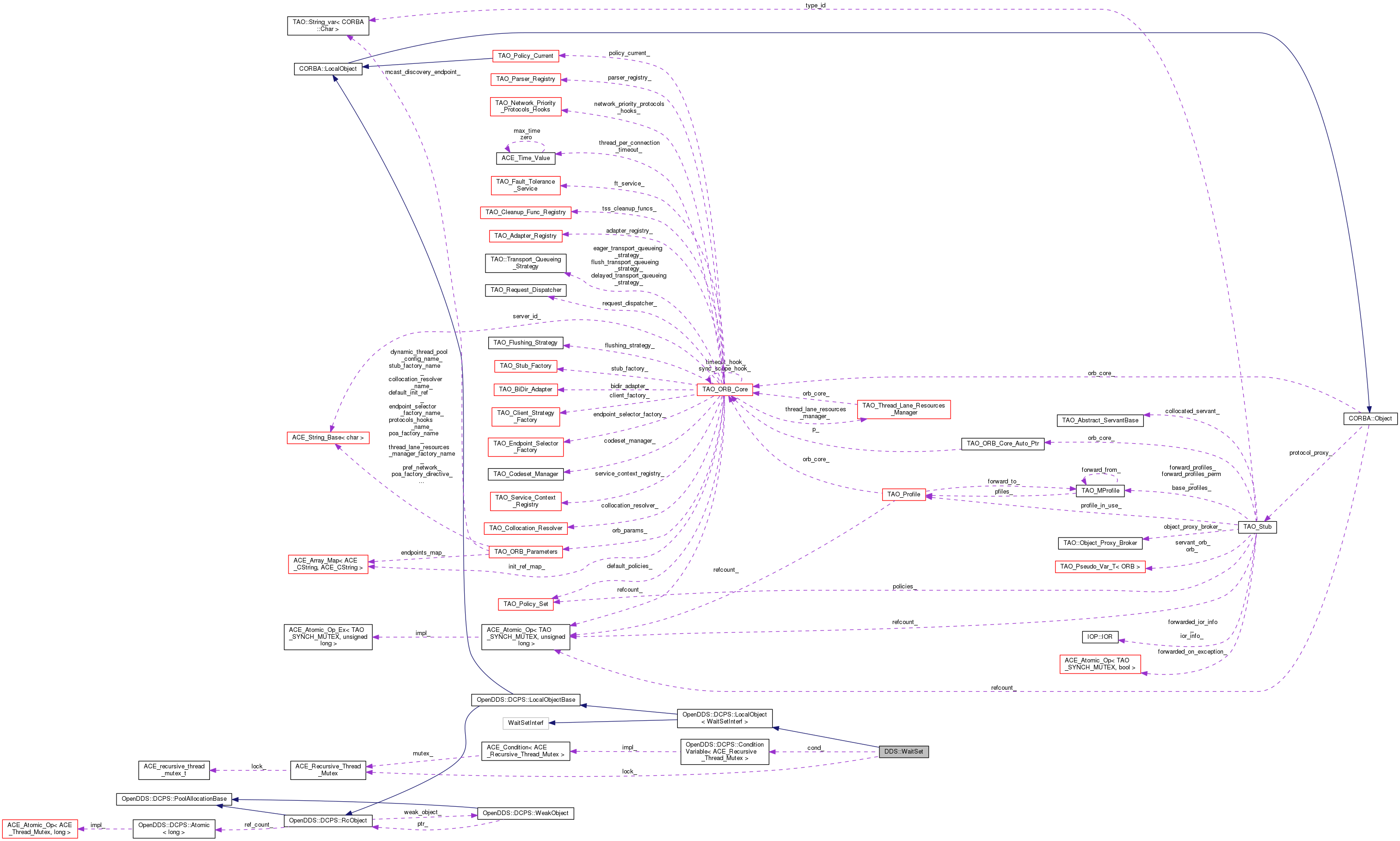Open TAO::Object_Proxy_Broker node
This screenshot has width=1400, height=841.
click(1100, 543)
